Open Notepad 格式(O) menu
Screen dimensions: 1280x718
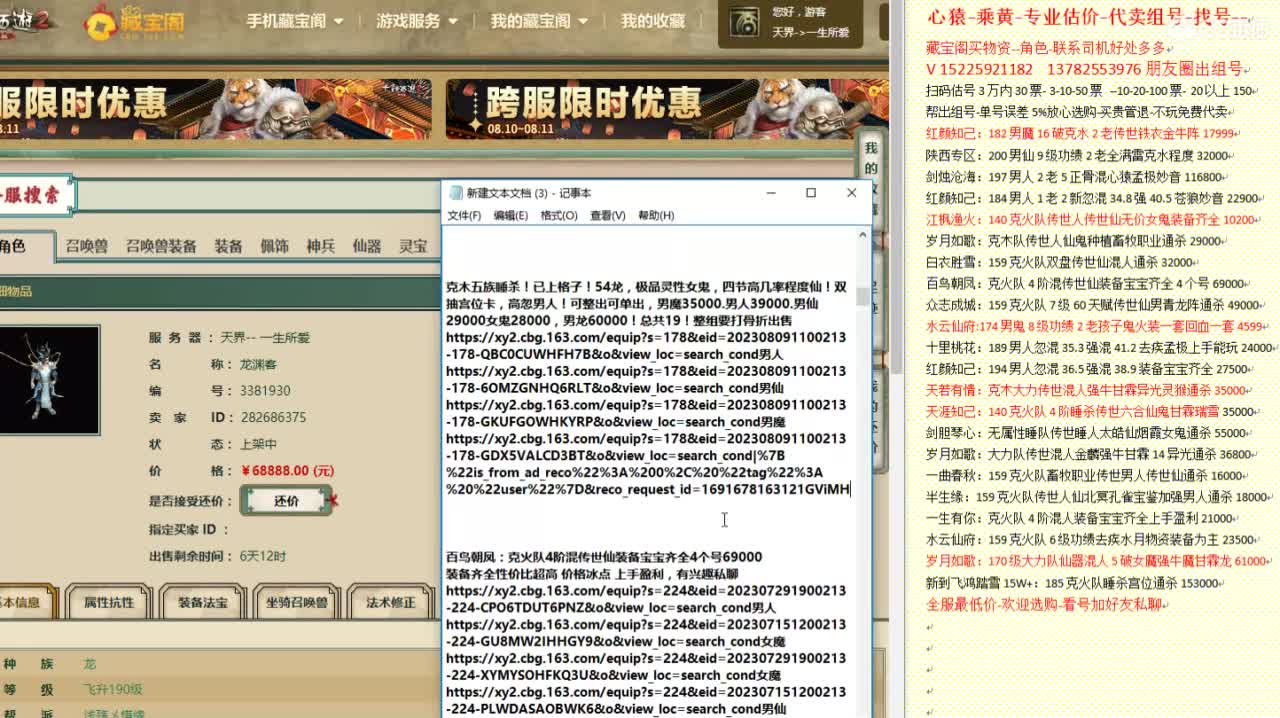tap(558, 215)
